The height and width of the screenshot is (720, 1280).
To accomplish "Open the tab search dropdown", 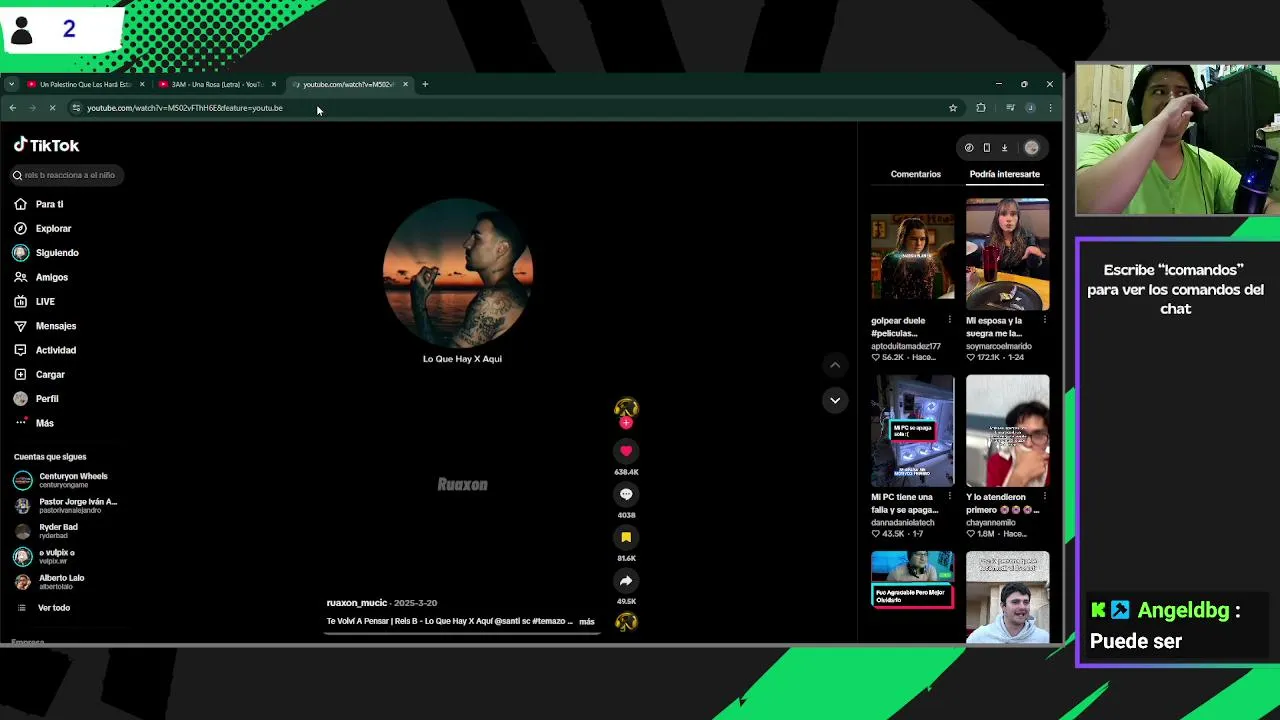I will (11, 84).
